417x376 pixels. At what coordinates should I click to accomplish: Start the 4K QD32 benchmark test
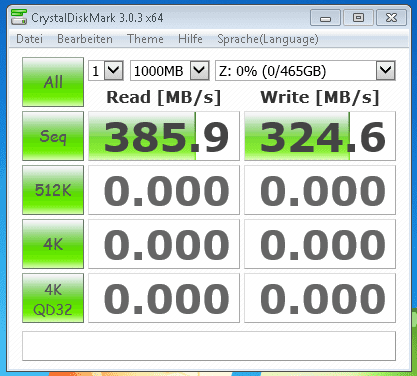(x=53, y=298)
